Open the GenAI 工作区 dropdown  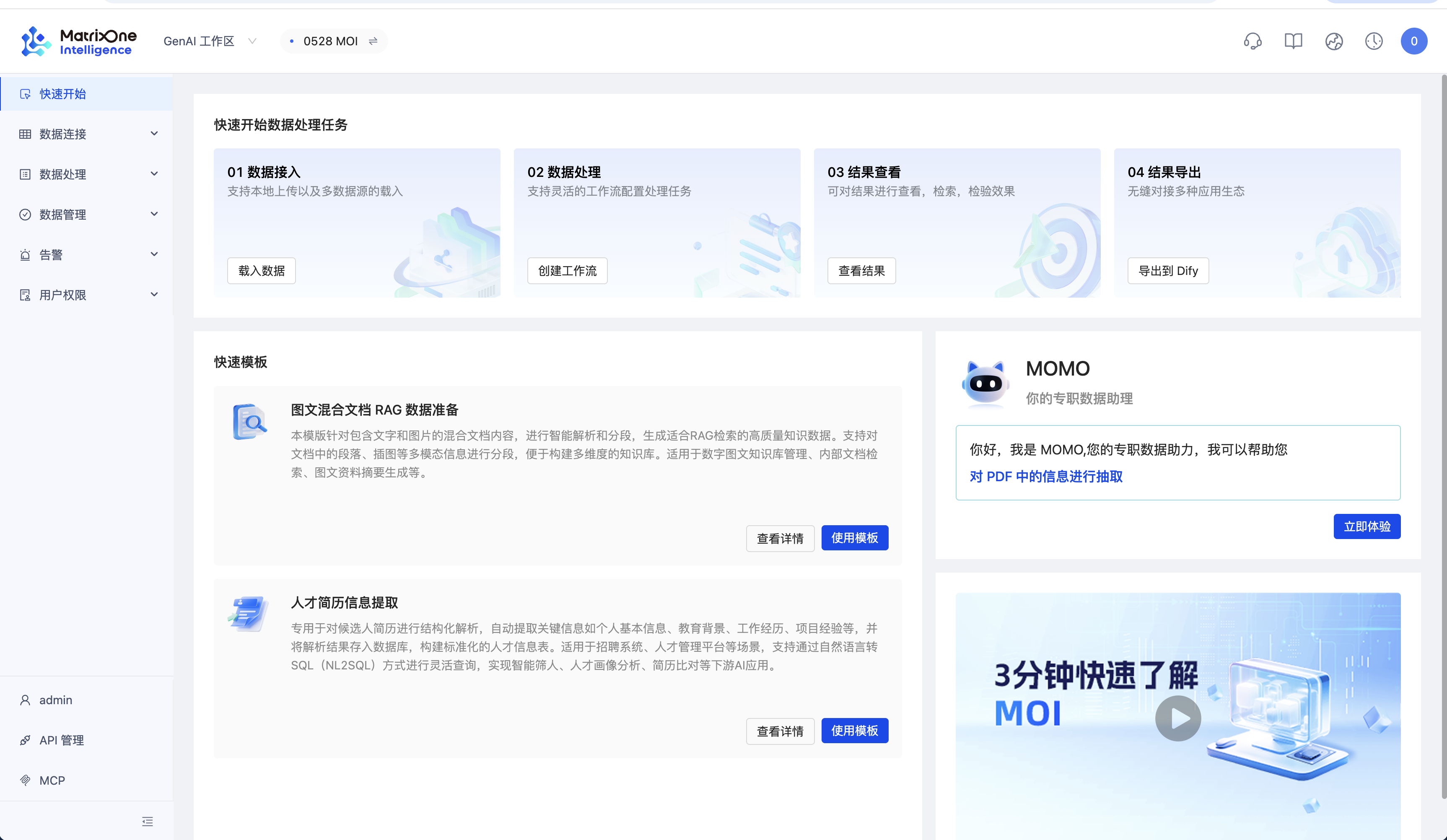pyautogui.click(x=210, y=41)
